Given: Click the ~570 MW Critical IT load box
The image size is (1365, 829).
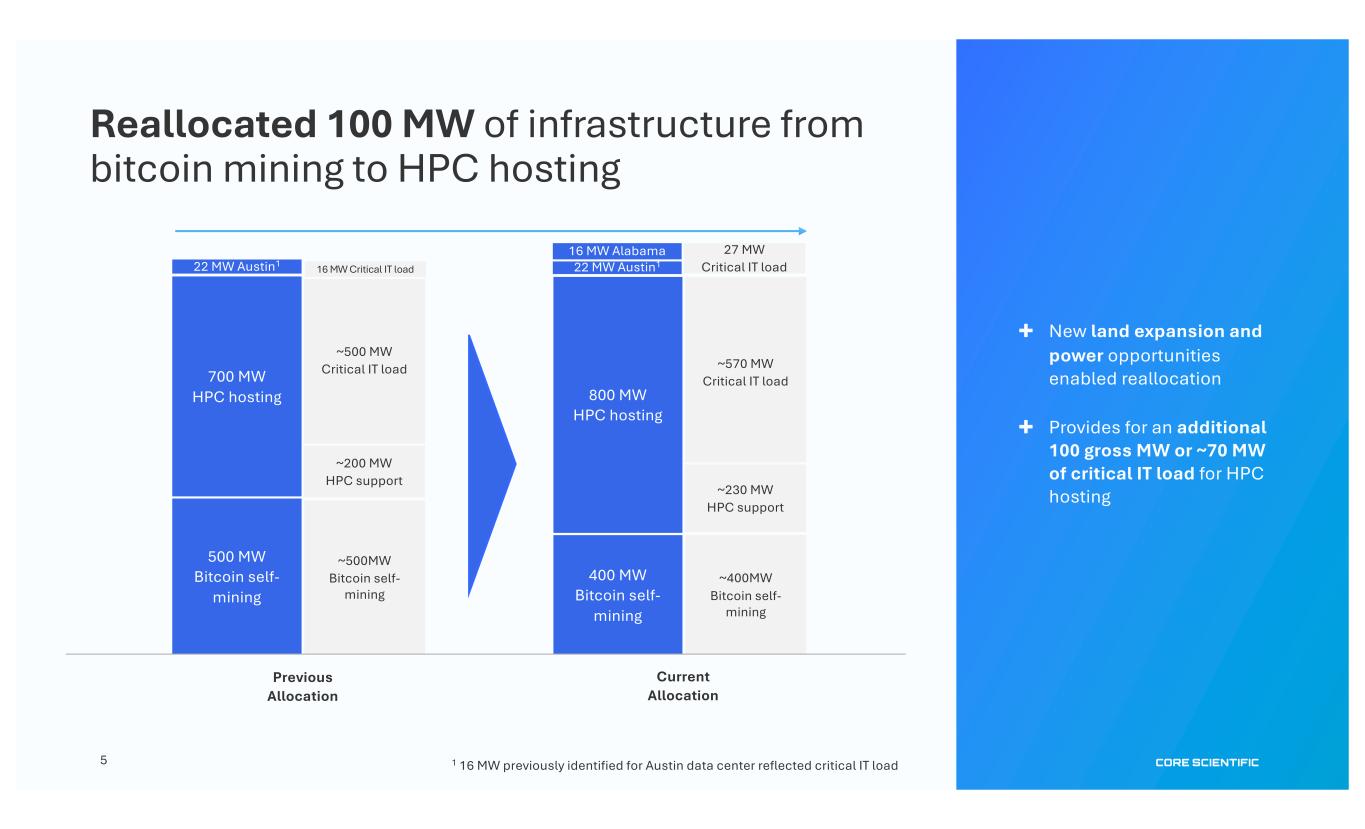Looking at the screenshot, I should click(x=745, y=371).
